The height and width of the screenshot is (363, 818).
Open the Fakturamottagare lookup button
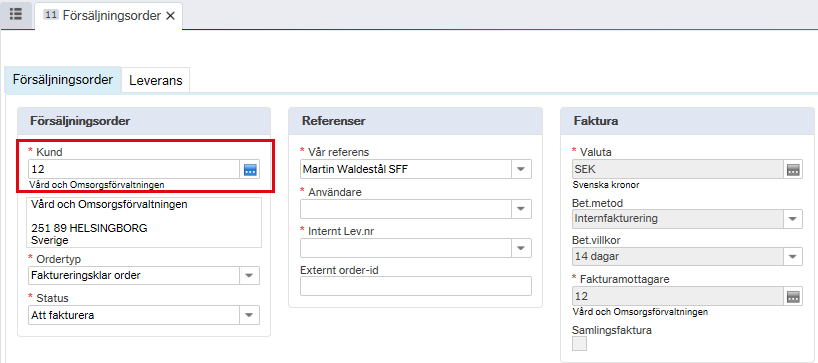(793, 296)
